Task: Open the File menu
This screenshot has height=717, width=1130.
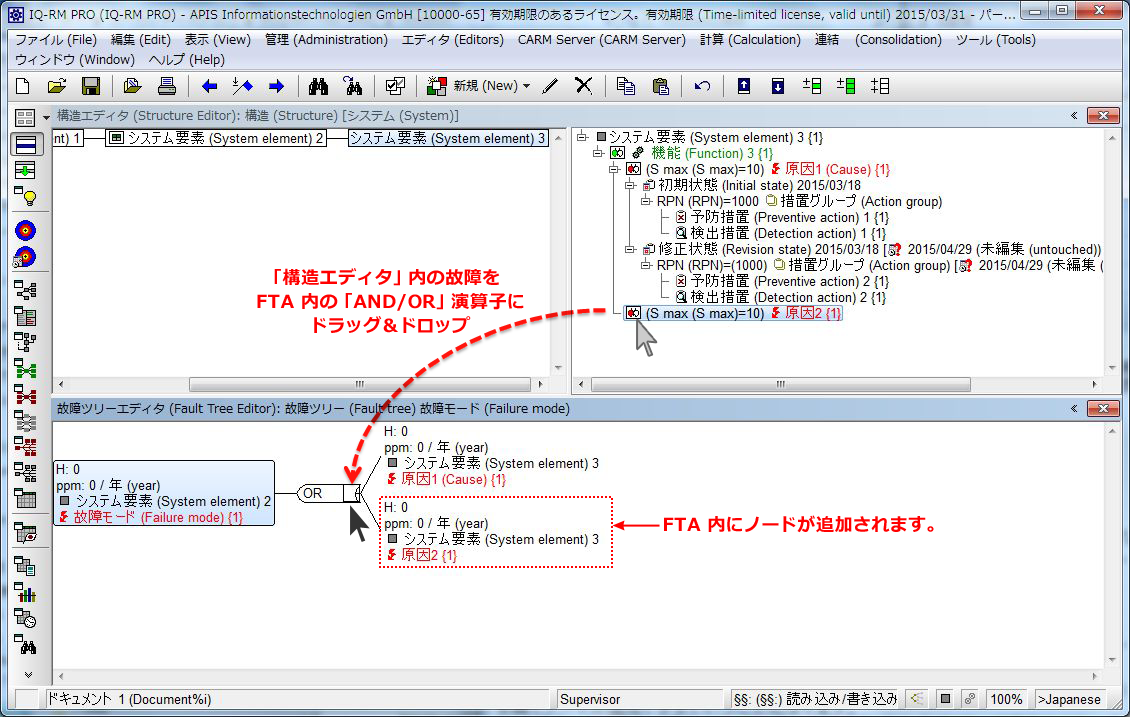Action: 55,40
